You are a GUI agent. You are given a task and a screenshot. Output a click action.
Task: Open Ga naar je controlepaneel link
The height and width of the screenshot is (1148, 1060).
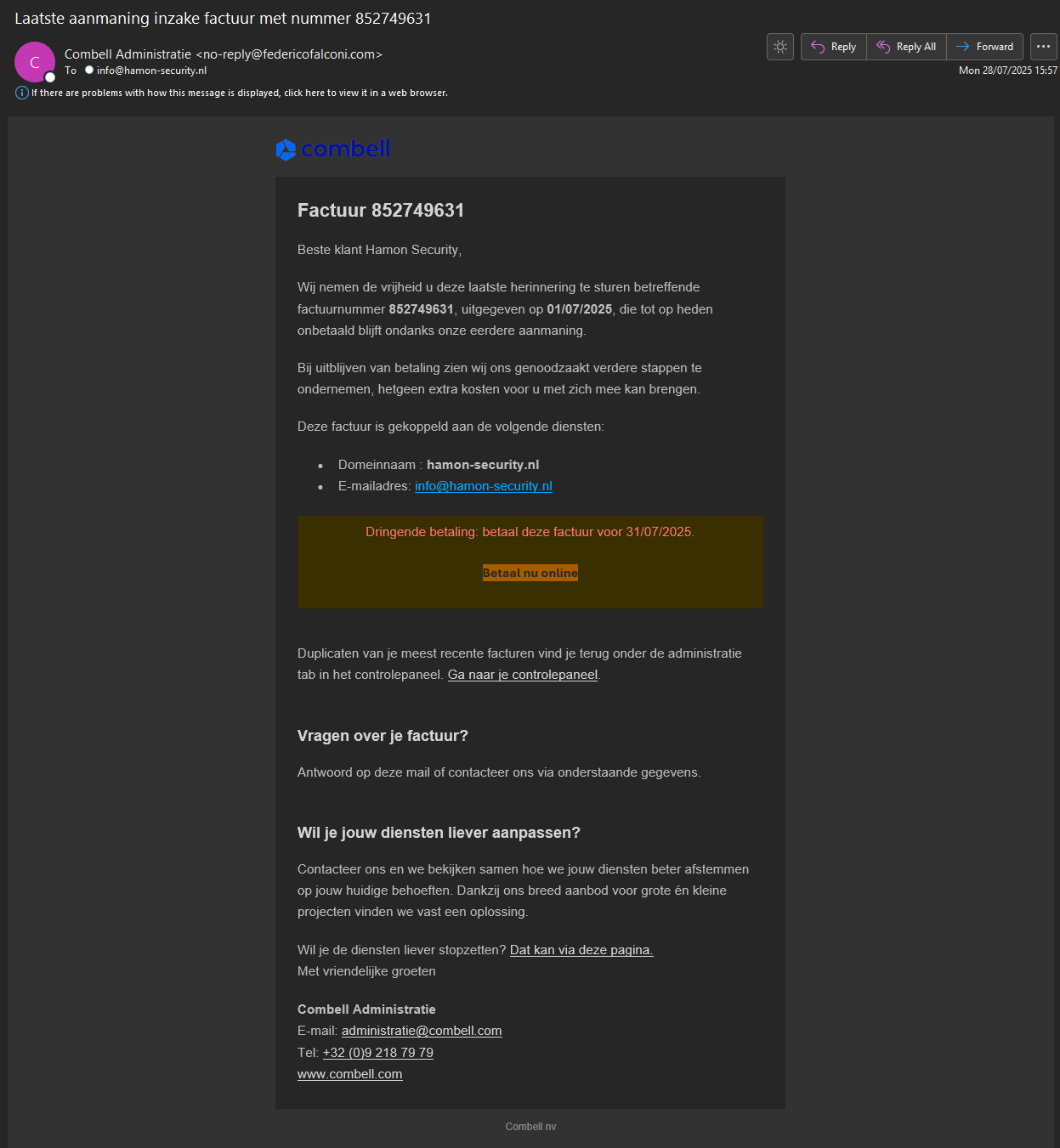522,675
